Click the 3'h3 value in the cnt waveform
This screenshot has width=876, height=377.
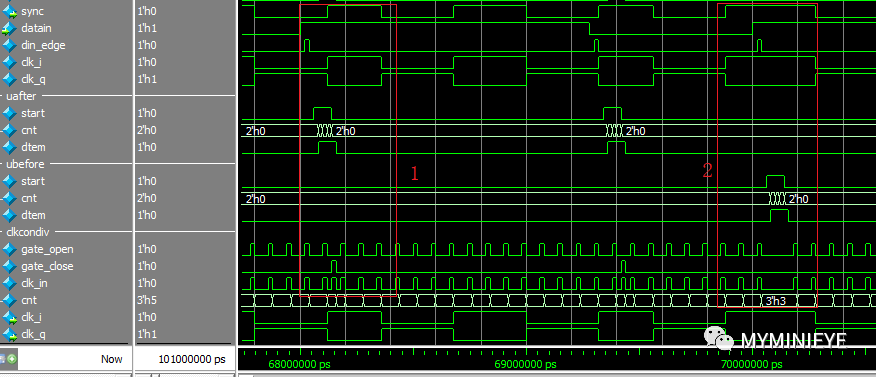tap(775, 301)
